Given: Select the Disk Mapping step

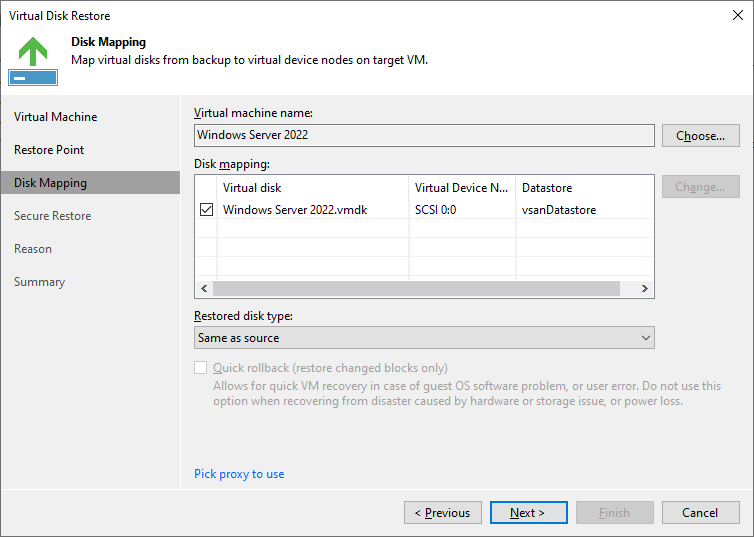Looking at the screenshot, I should click(x=90, y=183).
